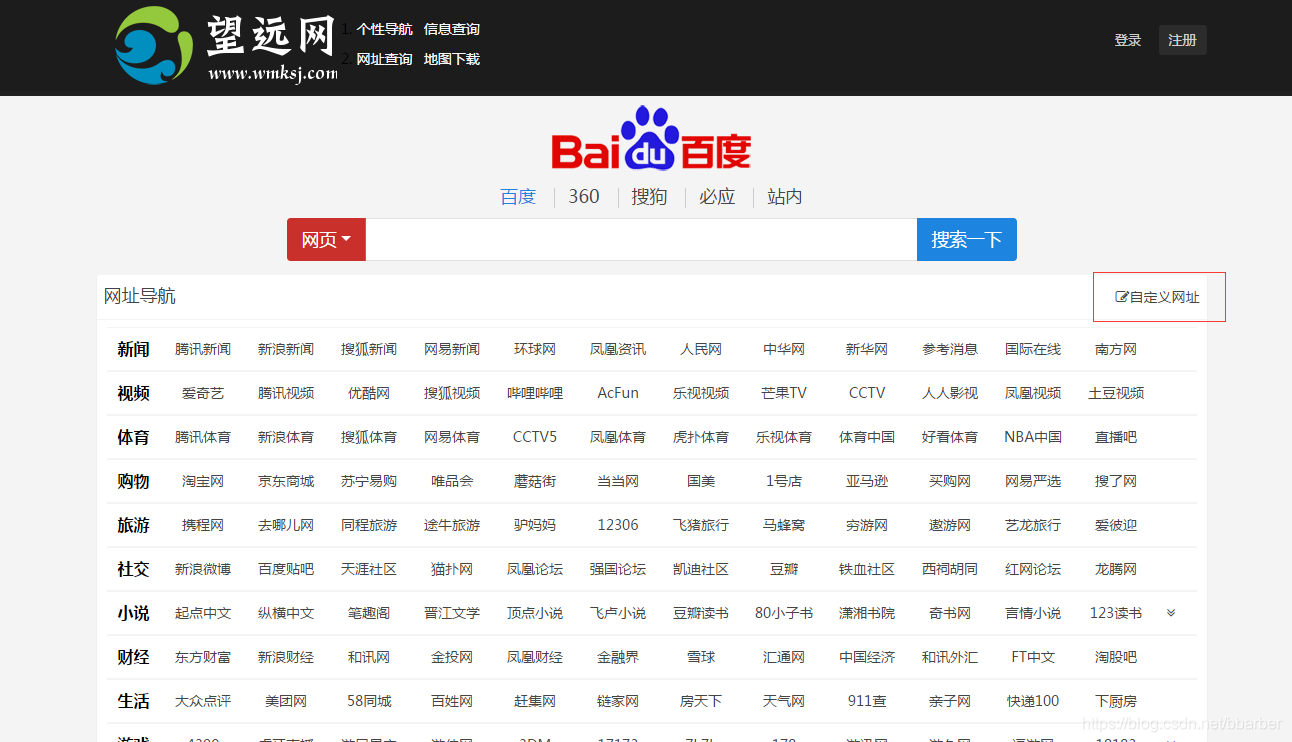This screenshot has height=742, width=1292.
Task: Open 优酷网 link
Action: (369, 393)
